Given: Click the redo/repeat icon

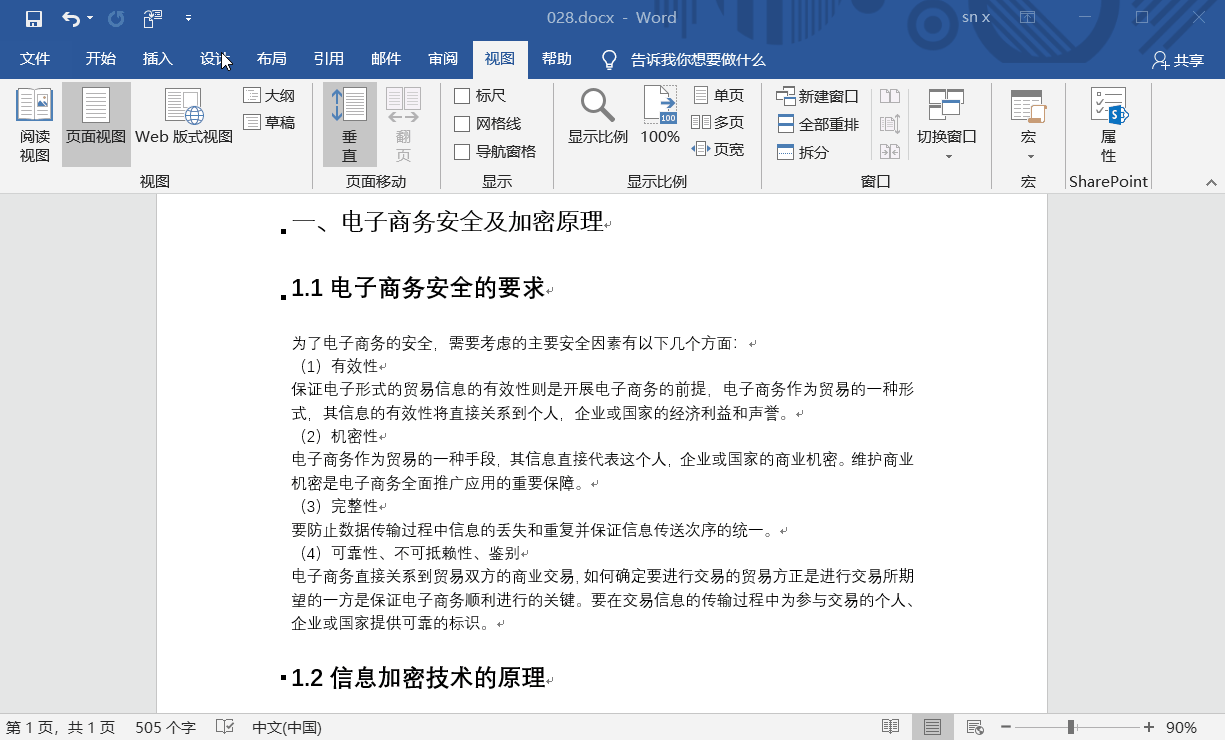Looking at the screenshot, I should coord(116,18).
